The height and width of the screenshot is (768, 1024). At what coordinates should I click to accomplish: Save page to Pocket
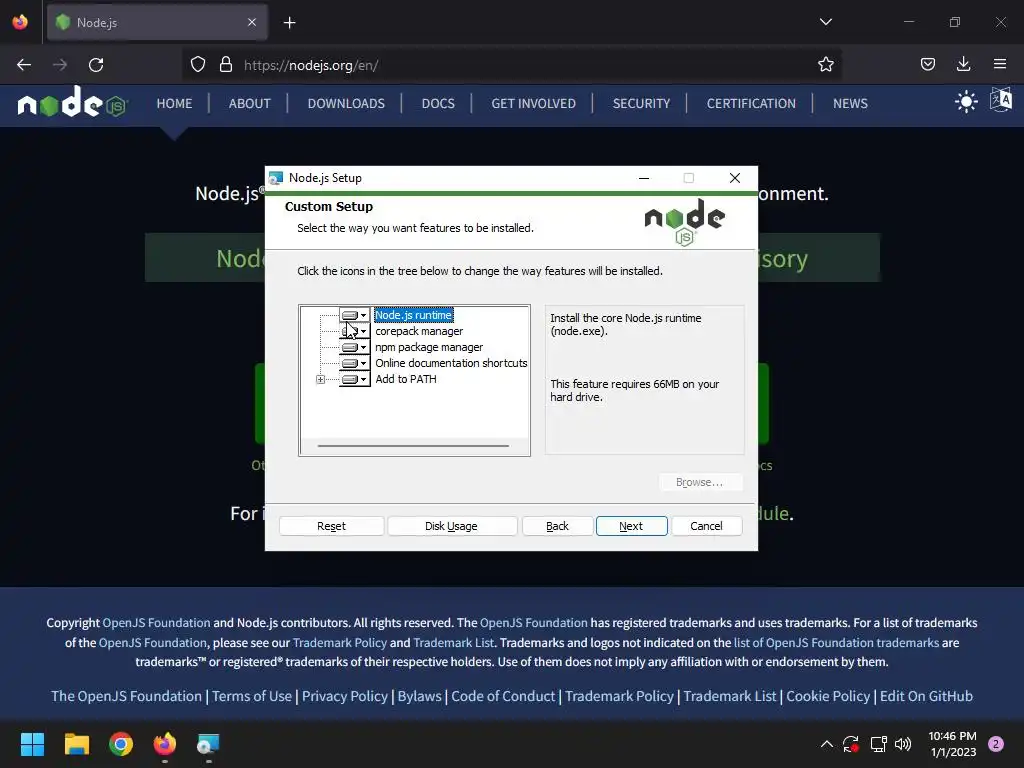[928, 65]
